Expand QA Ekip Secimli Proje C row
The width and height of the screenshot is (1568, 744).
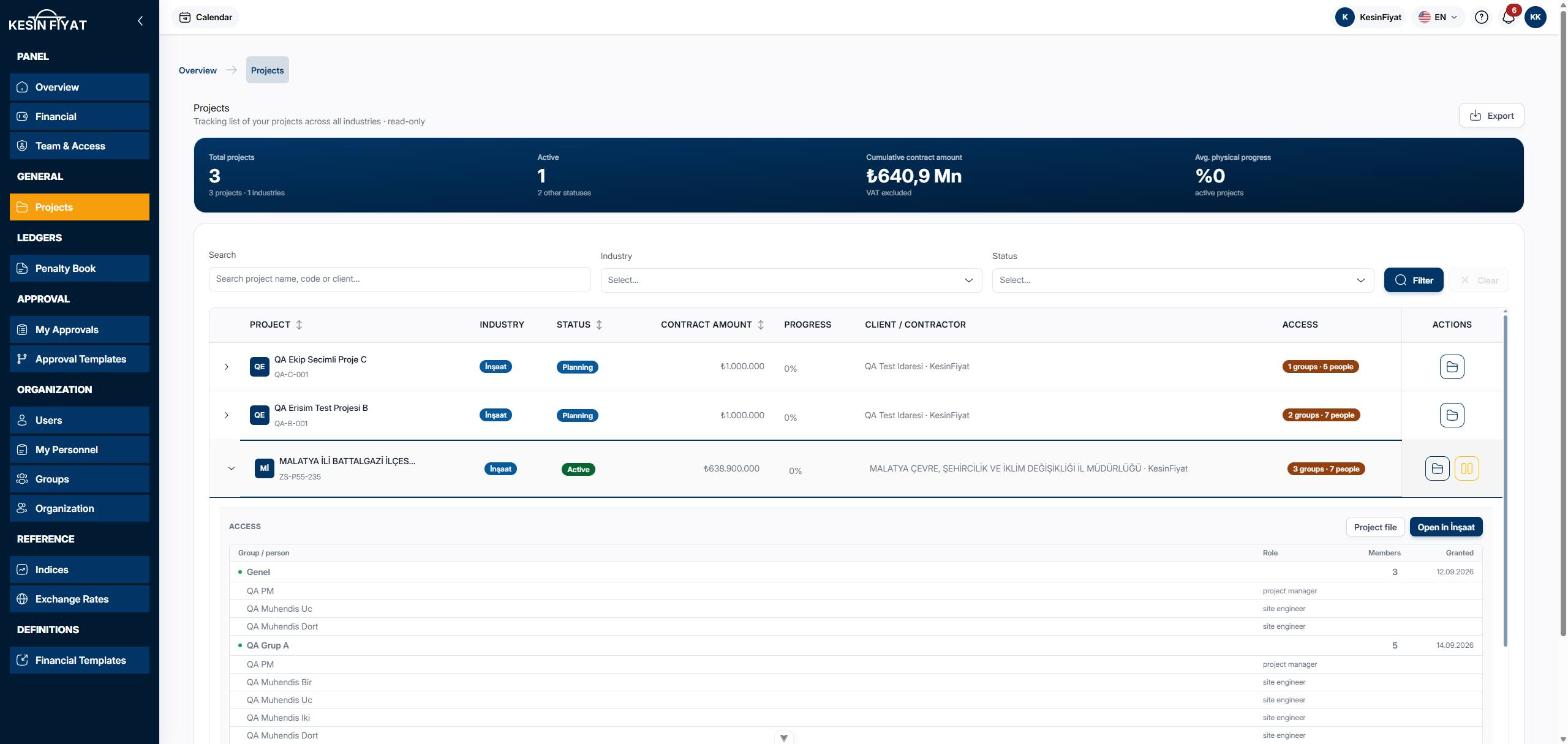click(x=226, y=367)
